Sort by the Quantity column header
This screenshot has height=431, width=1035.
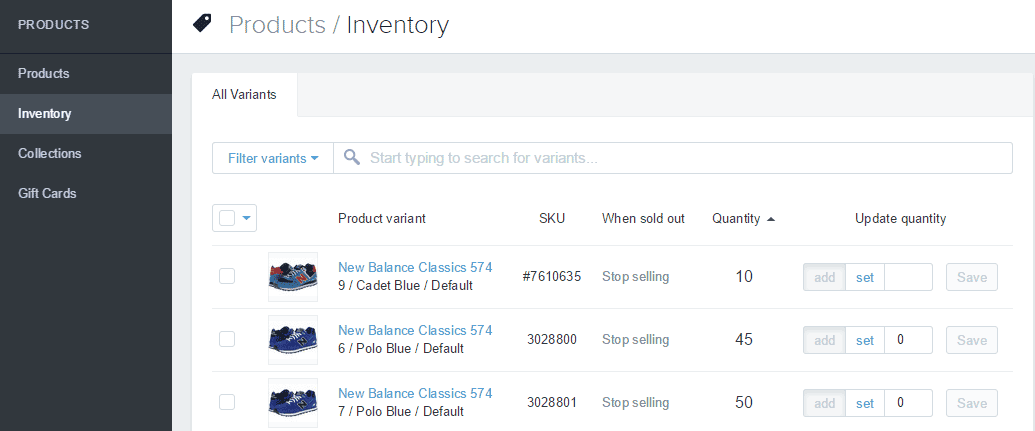point(736,218)
